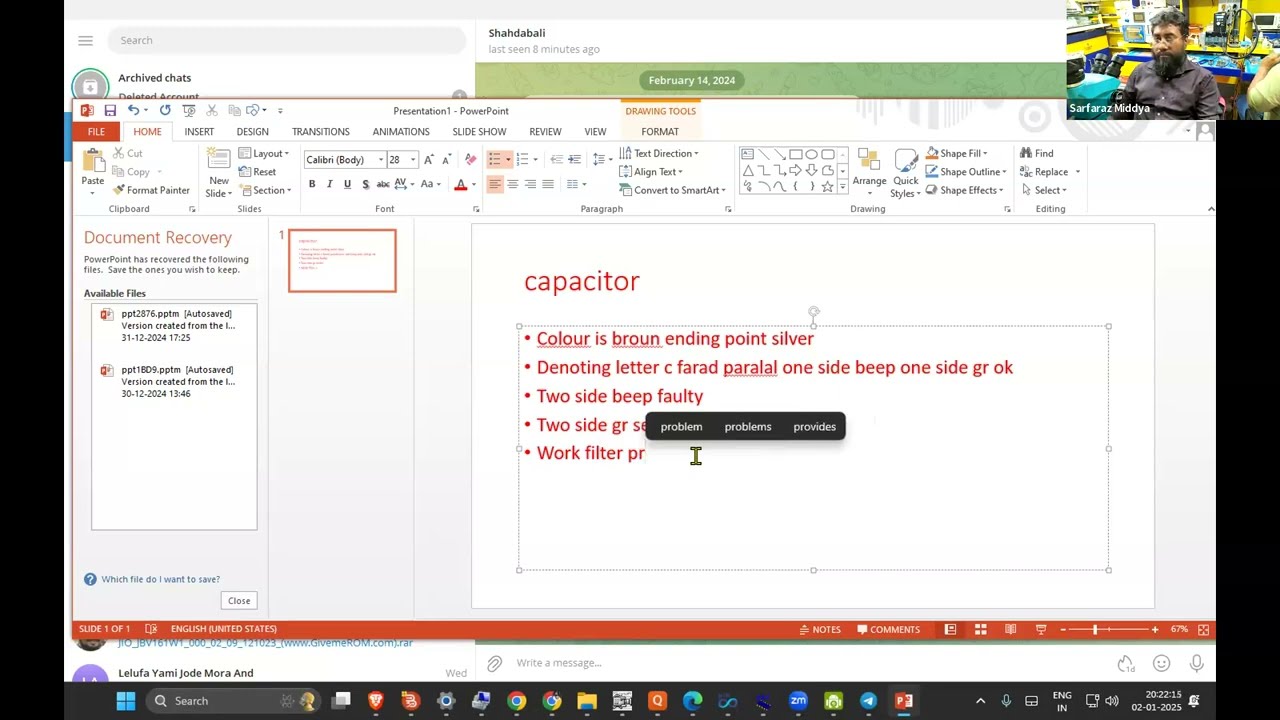The image size is (1280, 720).
Task: Open Align Text dropdown
Action: pyautogui.click(x=650, y=172)
